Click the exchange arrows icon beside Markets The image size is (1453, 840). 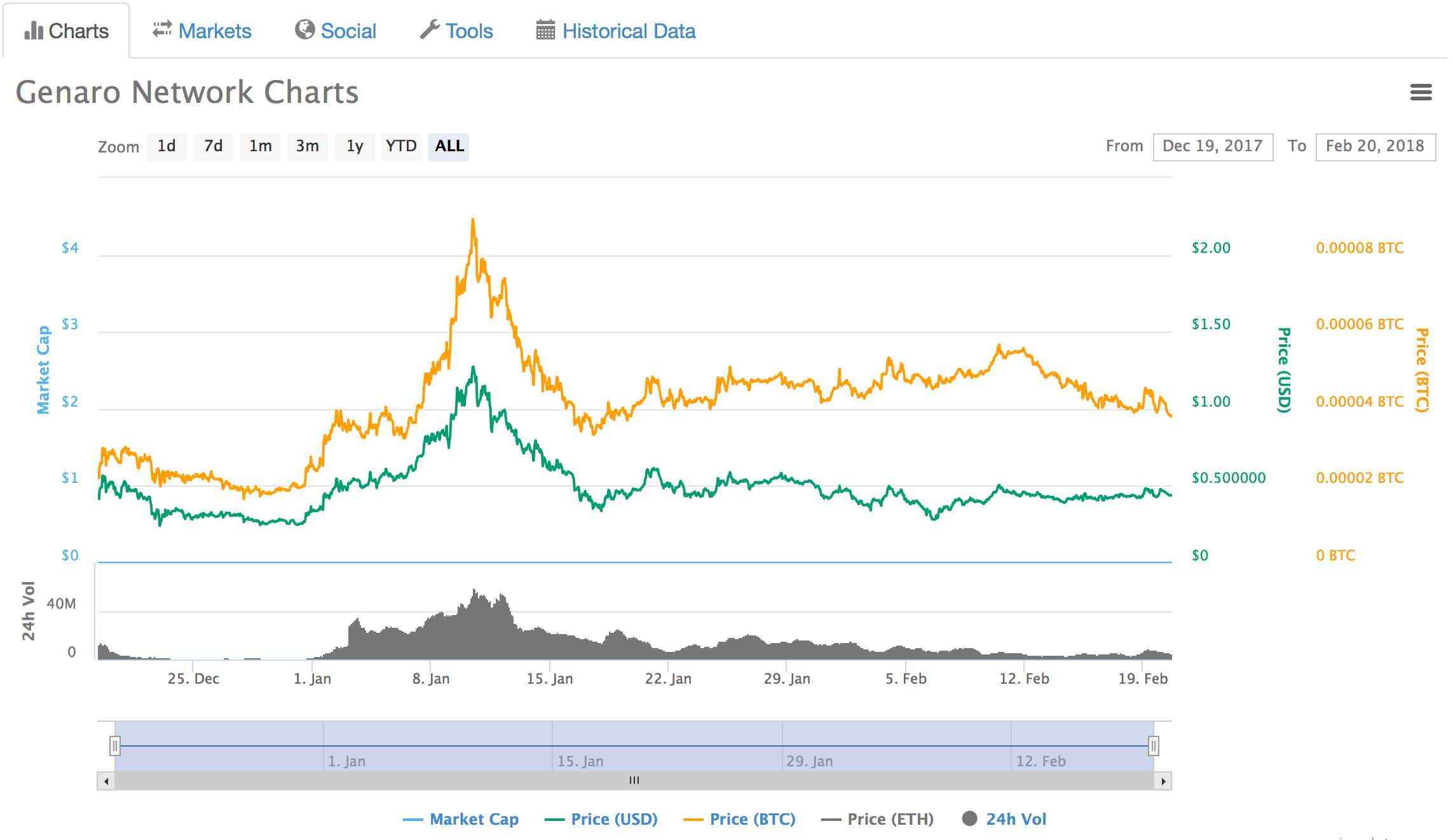[162, 29]
